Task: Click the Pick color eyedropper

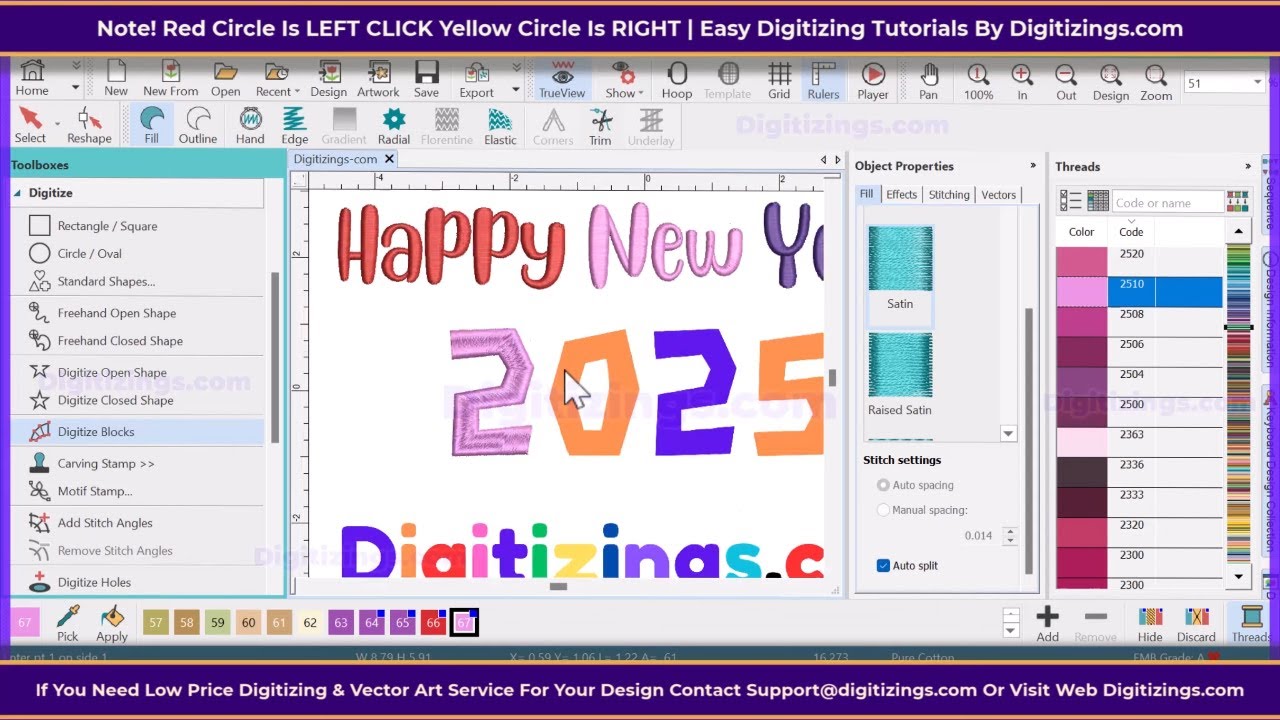Action: pyautogui.click(x=68, y=622)
